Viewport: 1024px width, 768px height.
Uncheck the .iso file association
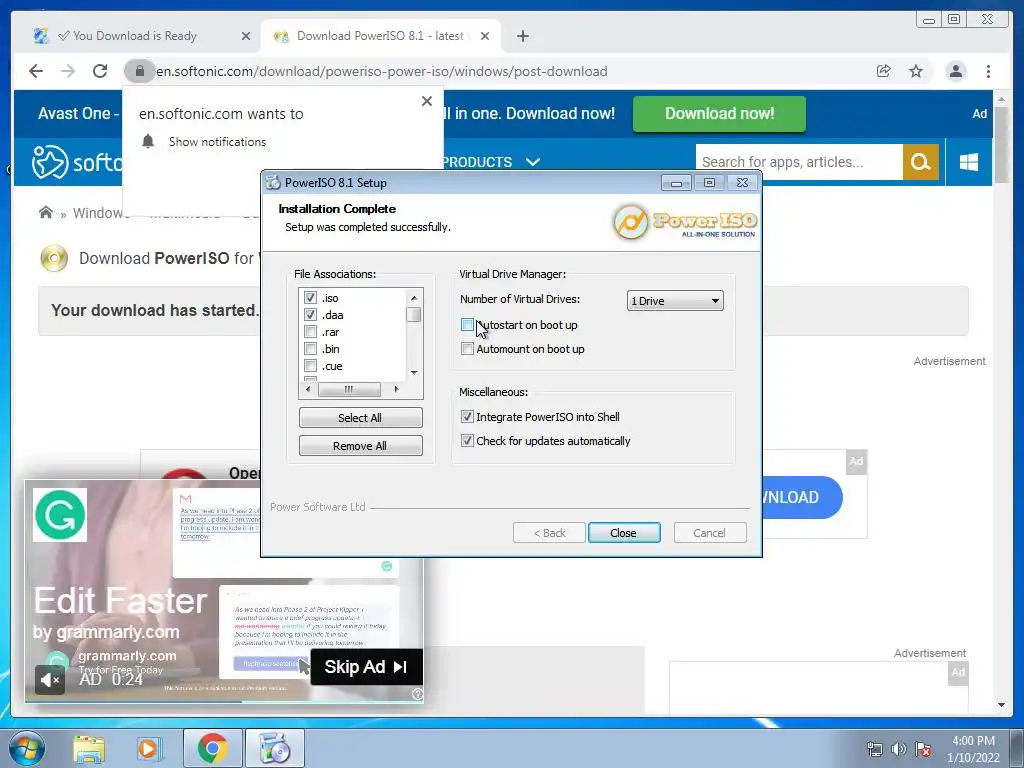click(x=310, y=298)
